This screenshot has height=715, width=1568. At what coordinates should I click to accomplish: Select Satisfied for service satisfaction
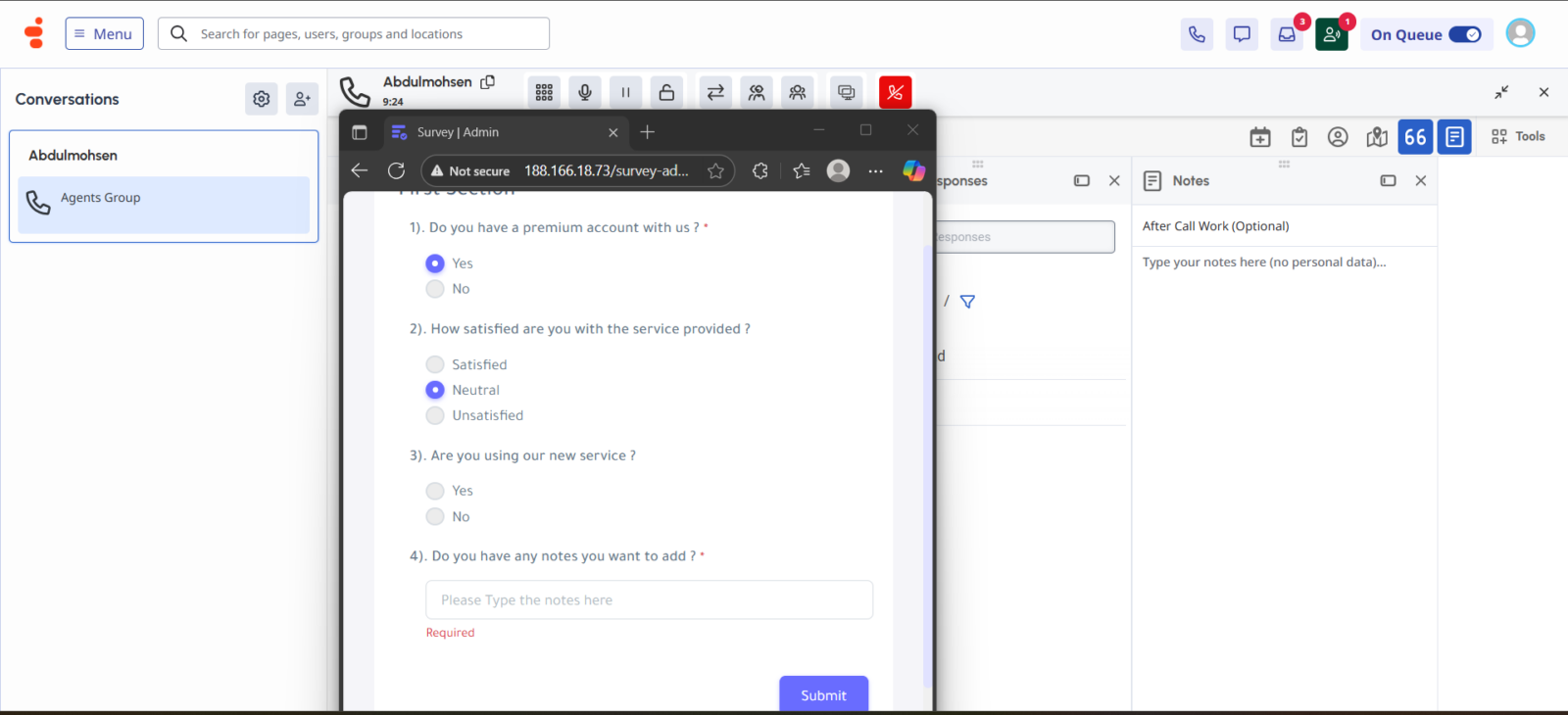tap(435, 364)
